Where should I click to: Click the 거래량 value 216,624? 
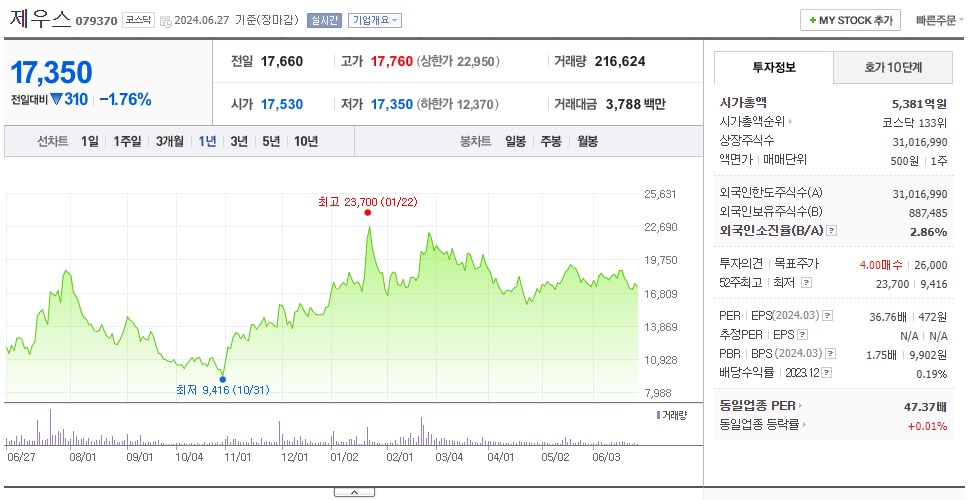[x=620, y=61]
